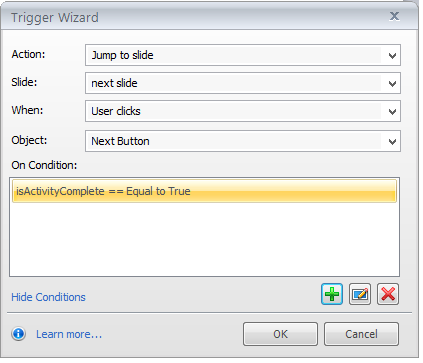
Task: Open the Learn more... link
Action: tap(69, 334)
